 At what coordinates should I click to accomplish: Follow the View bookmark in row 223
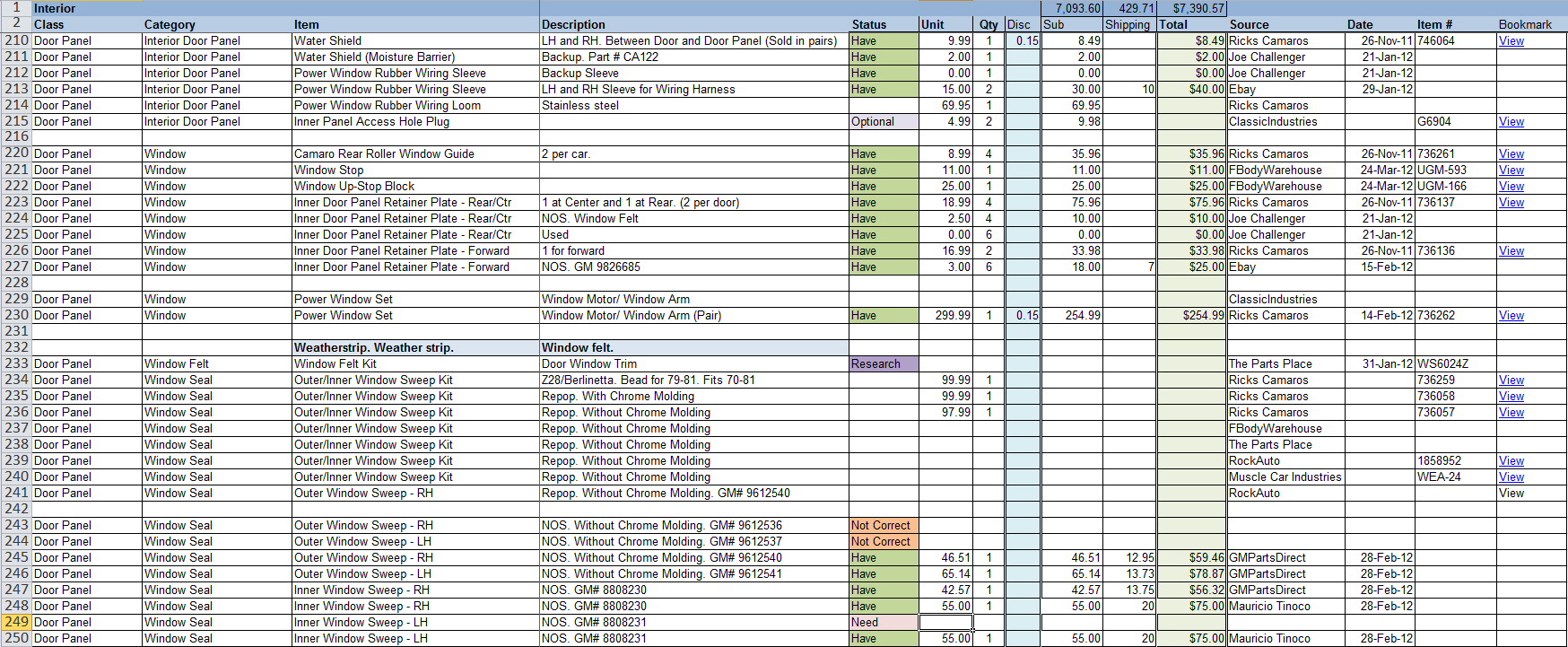click(1511, 202)
